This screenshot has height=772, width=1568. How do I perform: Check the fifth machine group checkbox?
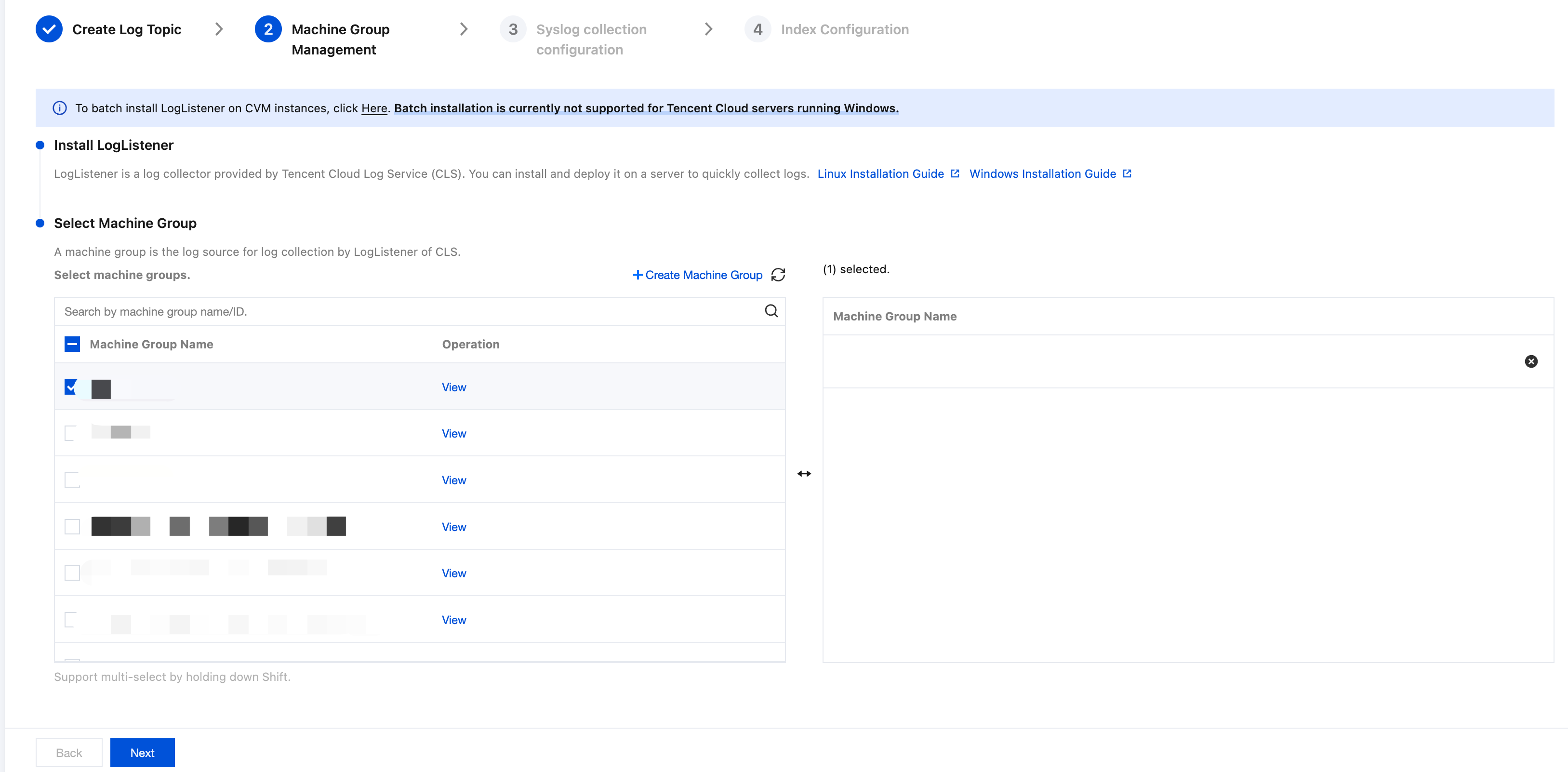(x=72, y=573)
